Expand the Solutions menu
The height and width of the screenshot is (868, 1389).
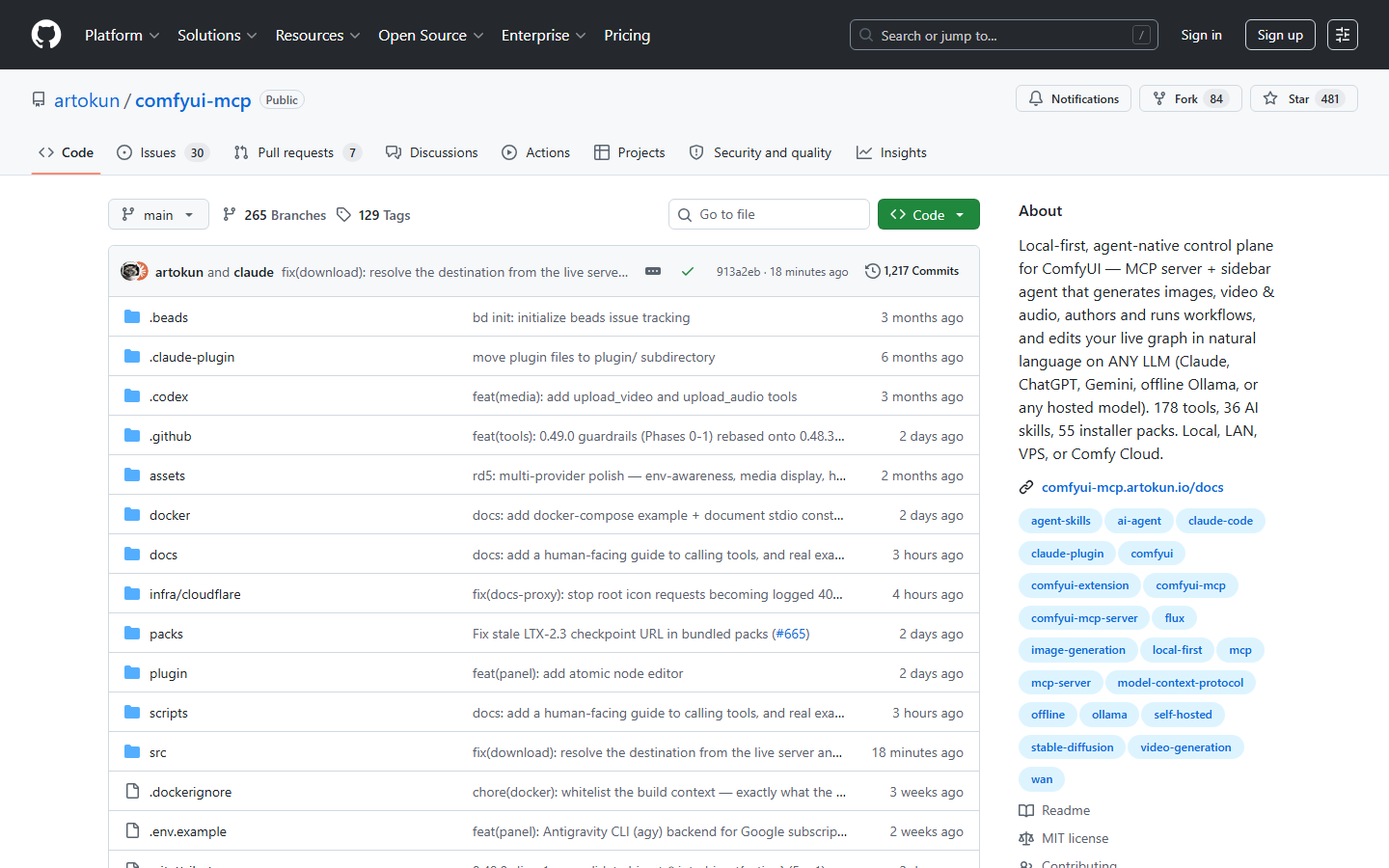click(217, 35)
